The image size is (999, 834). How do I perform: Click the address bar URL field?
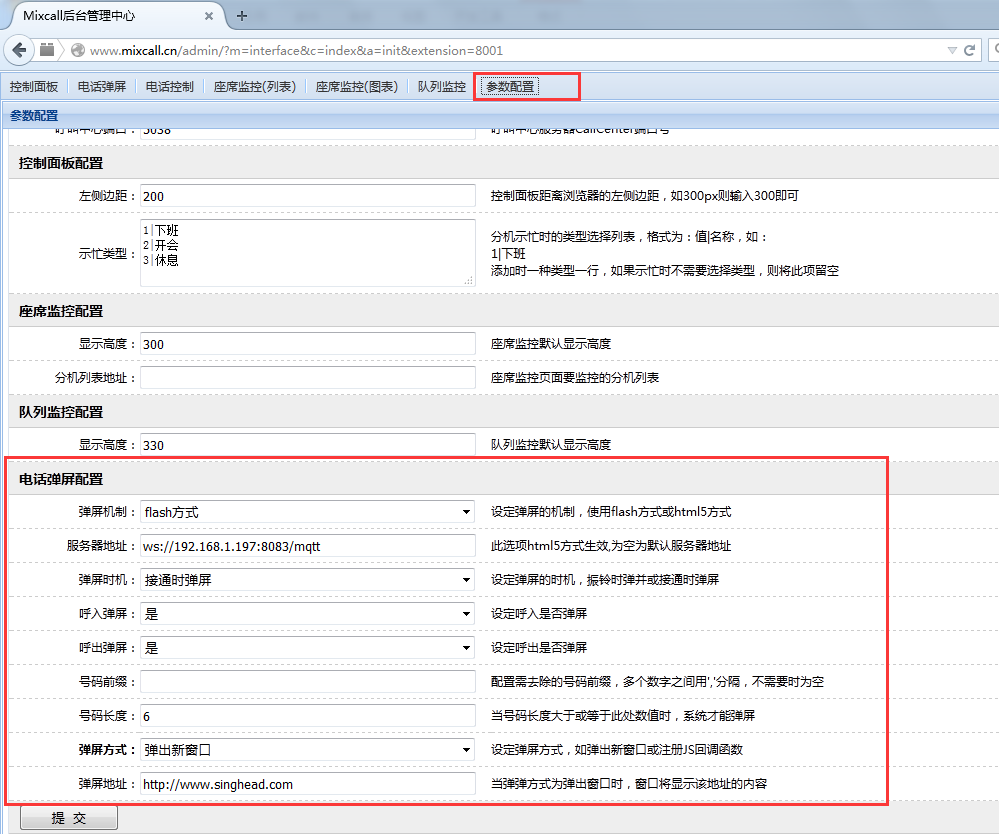(500, 50)
